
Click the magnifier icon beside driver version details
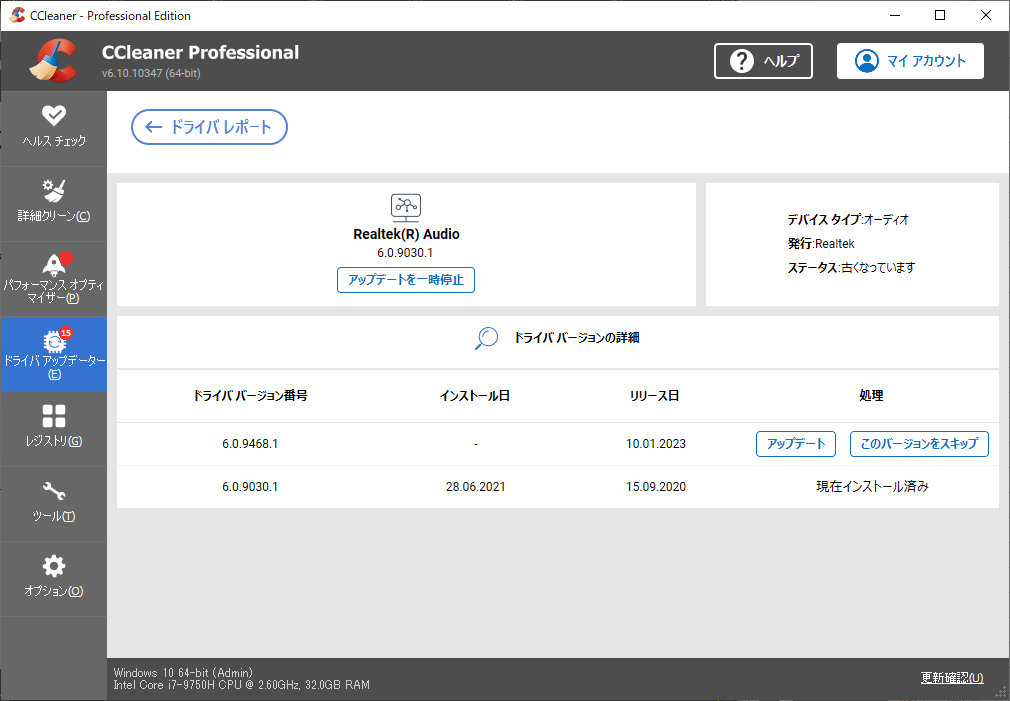pyautogui.click(x=486, y=338)
